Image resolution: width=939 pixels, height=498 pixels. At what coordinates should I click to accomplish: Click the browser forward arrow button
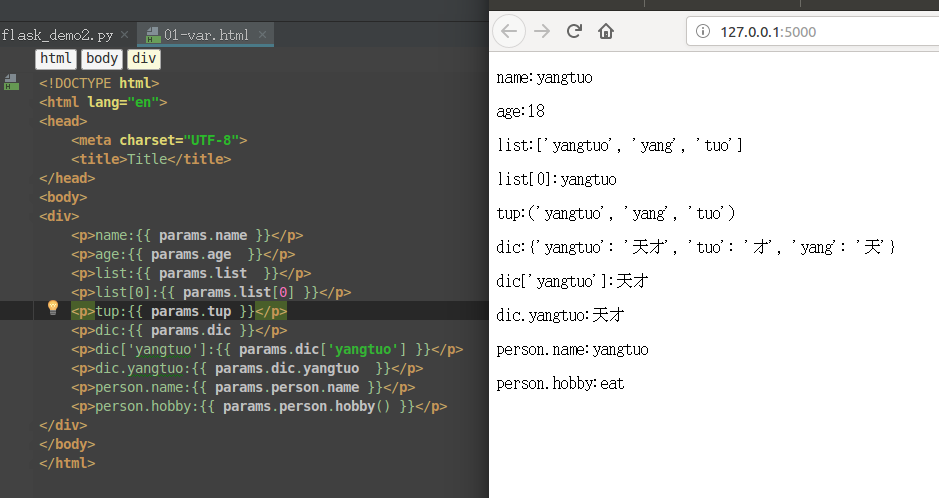(542, 31)
